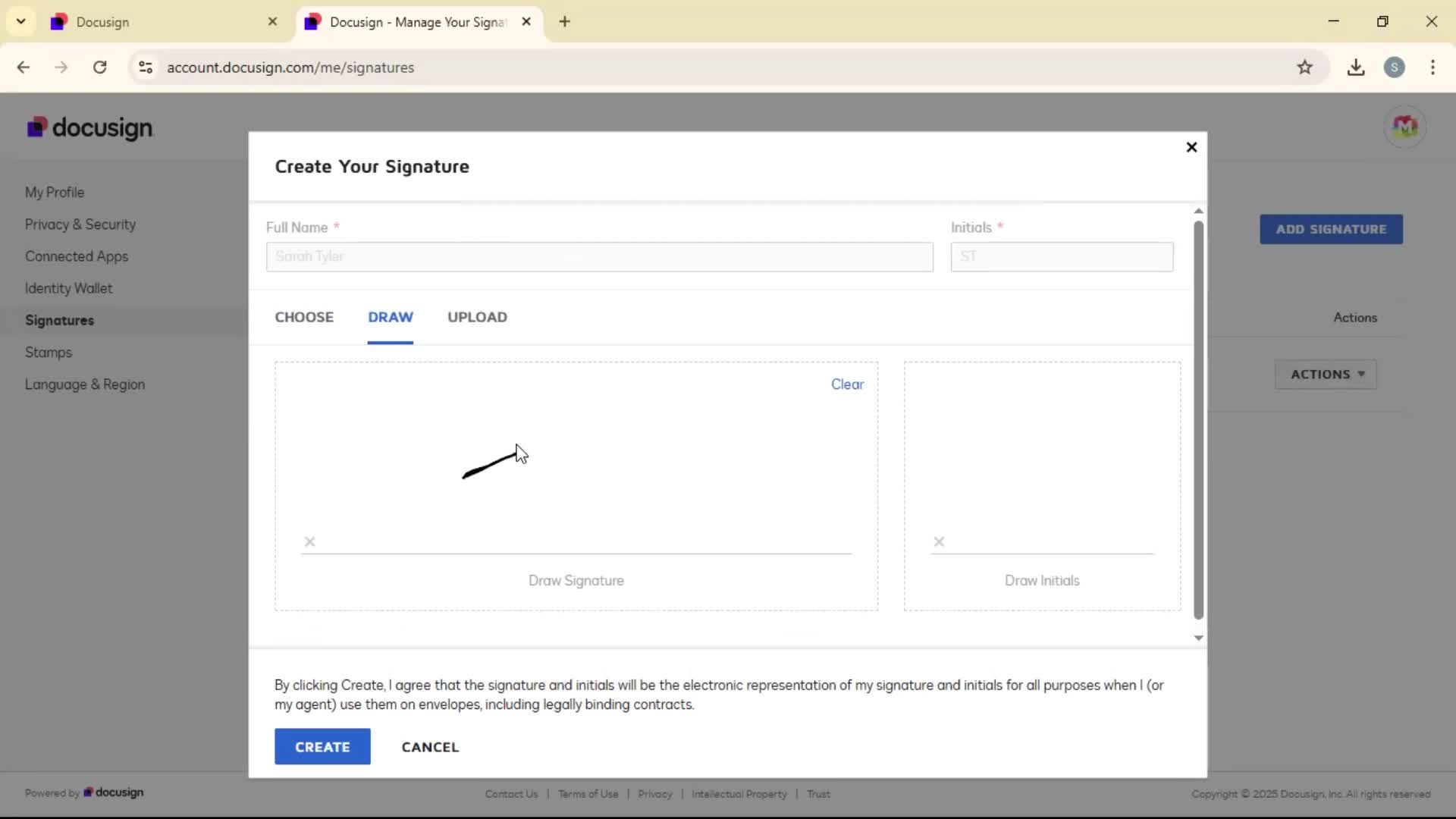Go back to previous page
Image resolution: width=1456 pixels, height=819 pixels.
24,67
